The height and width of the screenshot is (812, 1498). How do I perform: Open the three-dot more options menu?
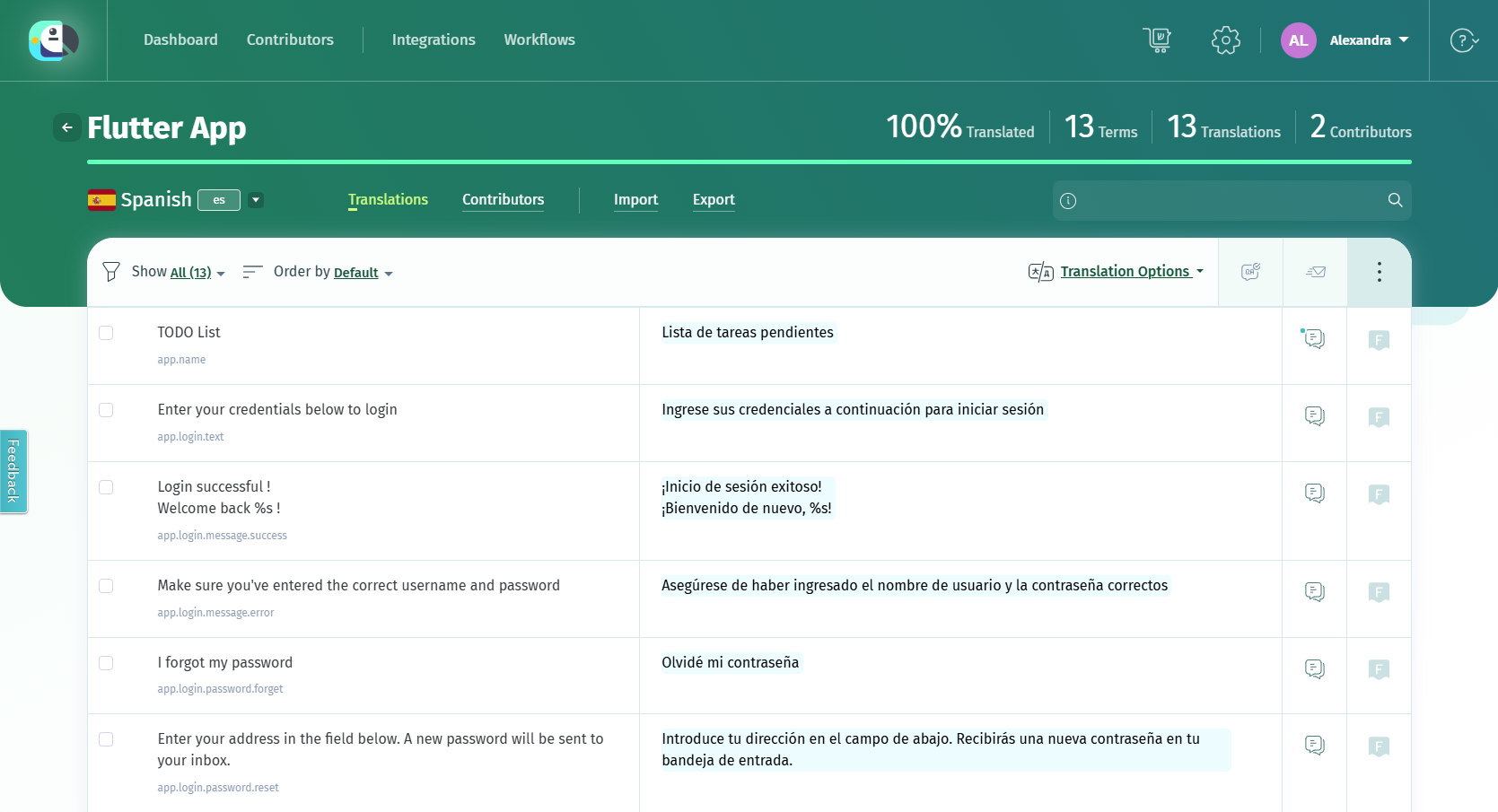pos(1380,272)
